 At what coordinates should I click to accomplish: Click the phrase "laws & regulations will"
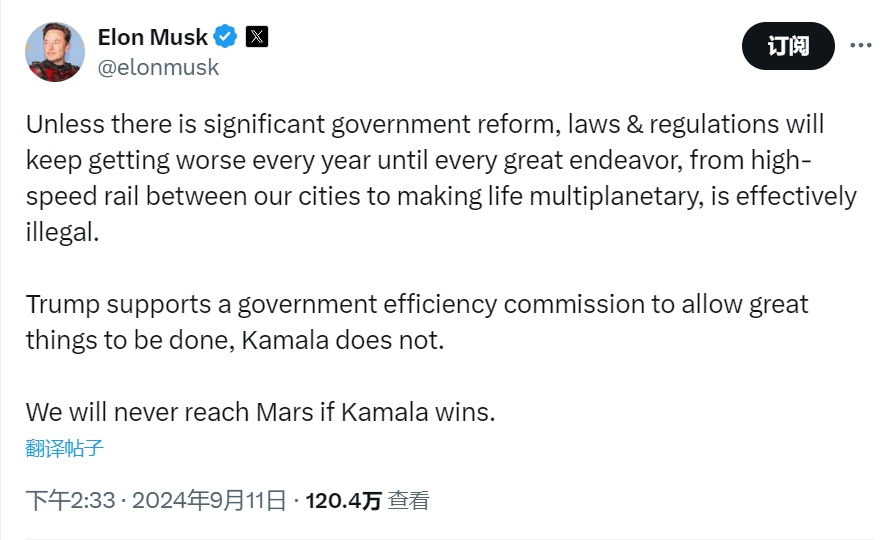coord(696,124)
